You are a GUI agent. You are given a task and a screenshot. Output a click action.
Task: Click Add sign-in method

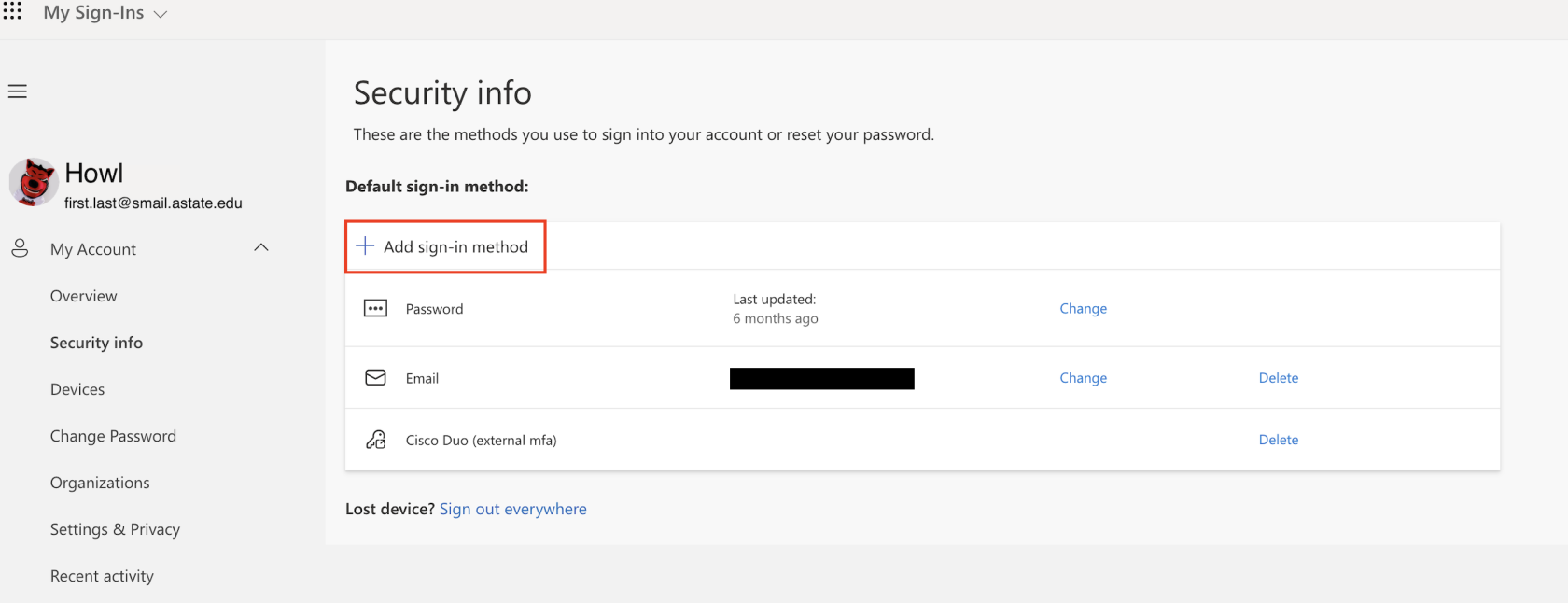point(445,246)
